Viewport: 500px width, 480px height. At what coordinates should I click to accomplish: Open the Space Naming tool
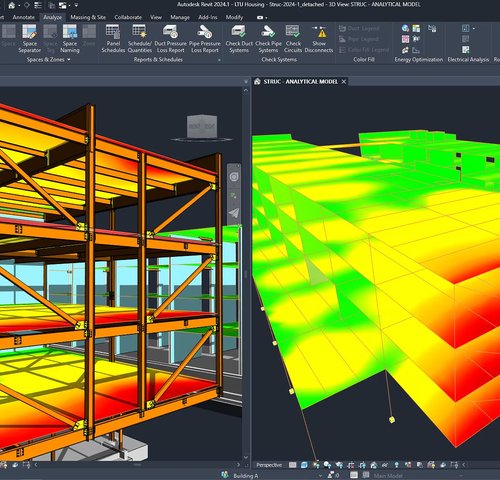[x=70, y=39]
